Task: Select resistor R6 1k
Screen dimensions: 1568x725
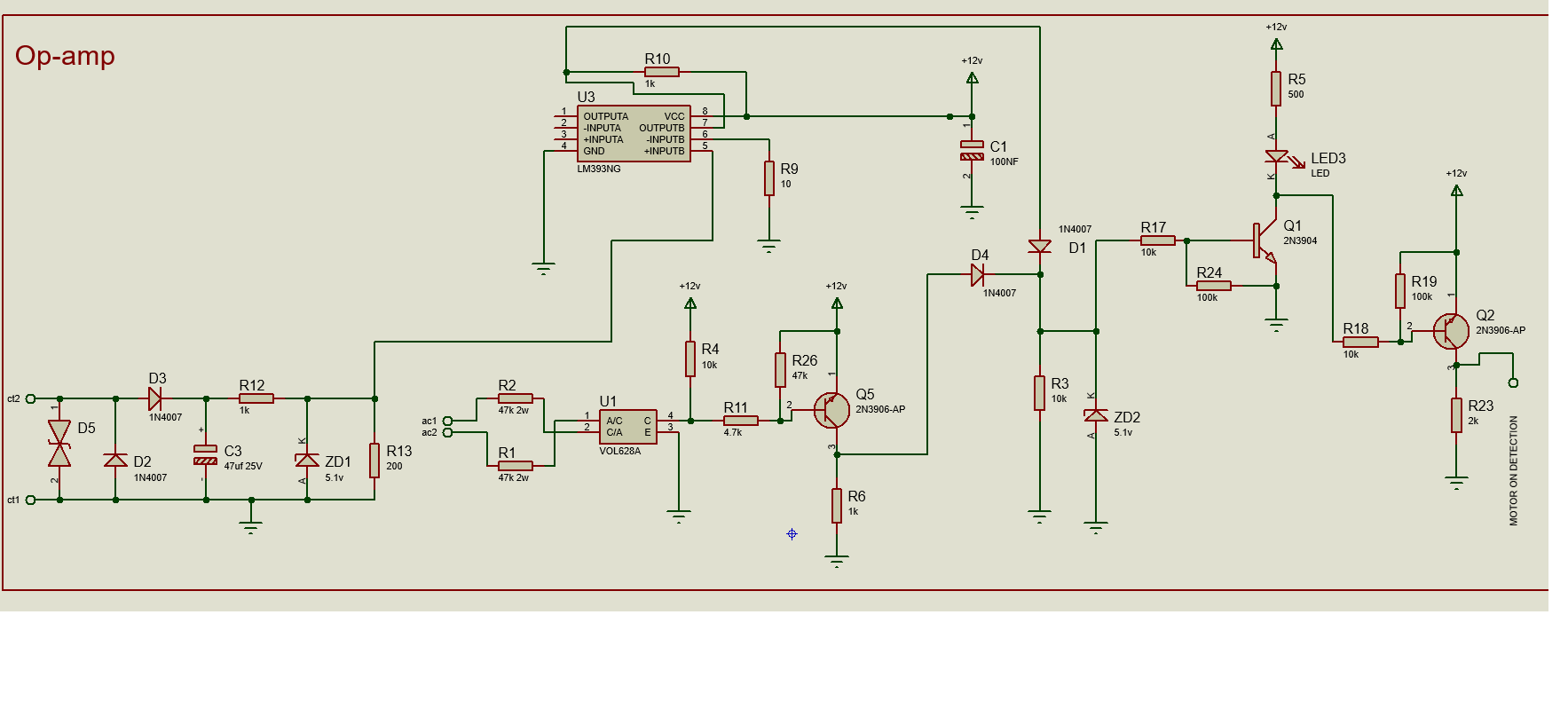Action: click(x=837, y=506)
